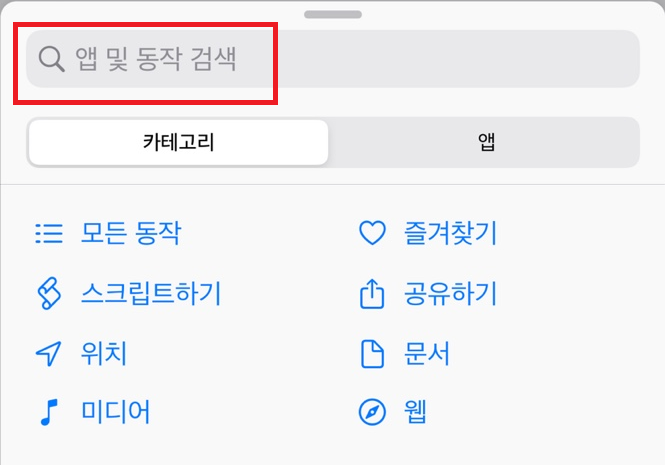
Task: Tap the 문서 document icon
Action: point(372,353)
